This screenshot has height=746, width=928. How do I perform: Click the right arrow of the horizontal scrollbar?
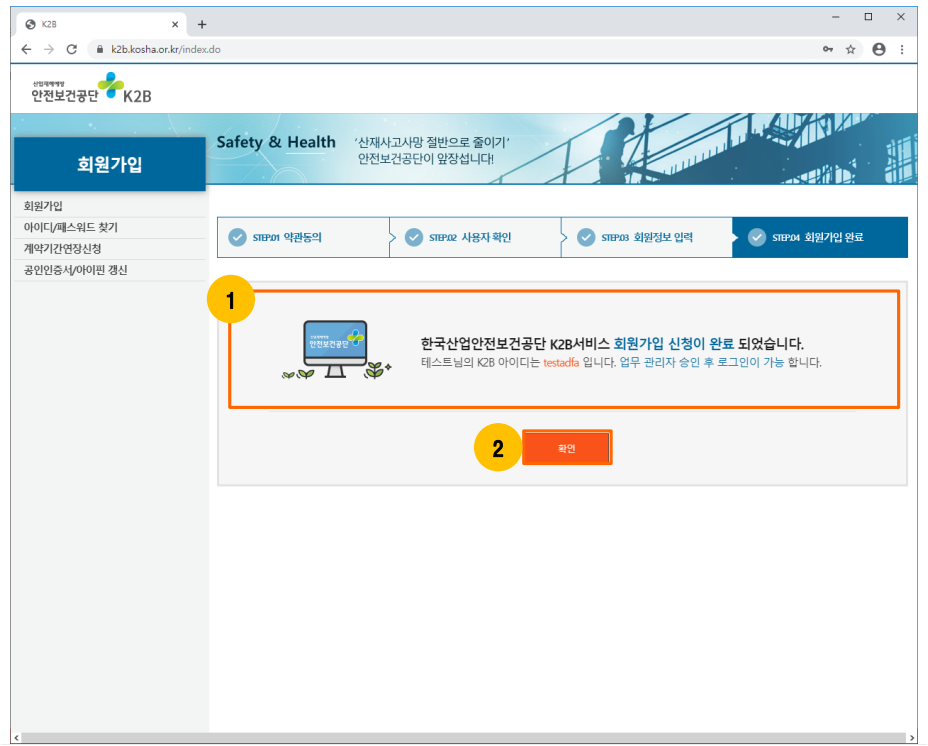tap(913, 738)
